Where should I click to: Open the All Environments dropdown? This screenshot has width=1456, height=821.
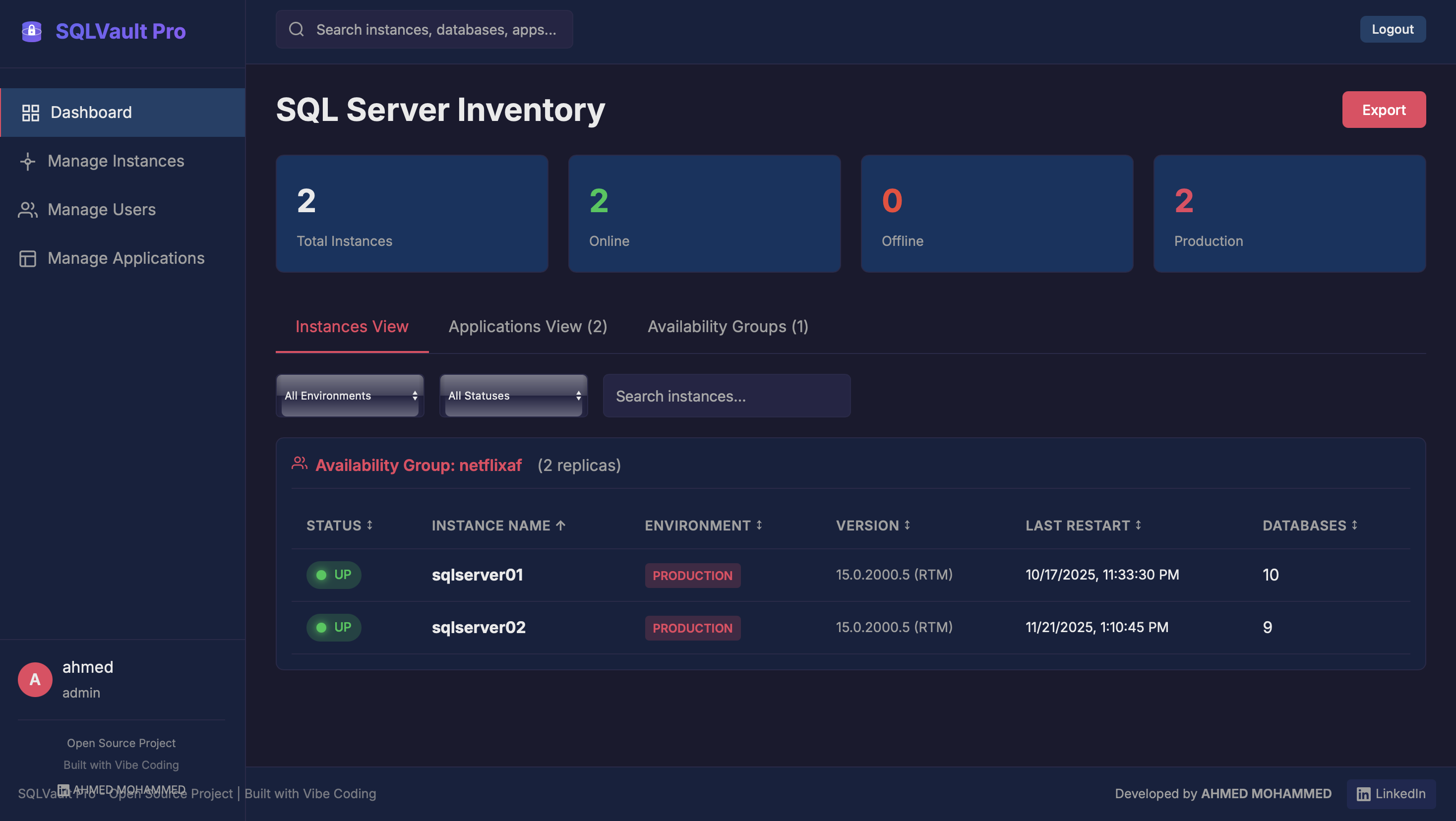pos(350,396)
